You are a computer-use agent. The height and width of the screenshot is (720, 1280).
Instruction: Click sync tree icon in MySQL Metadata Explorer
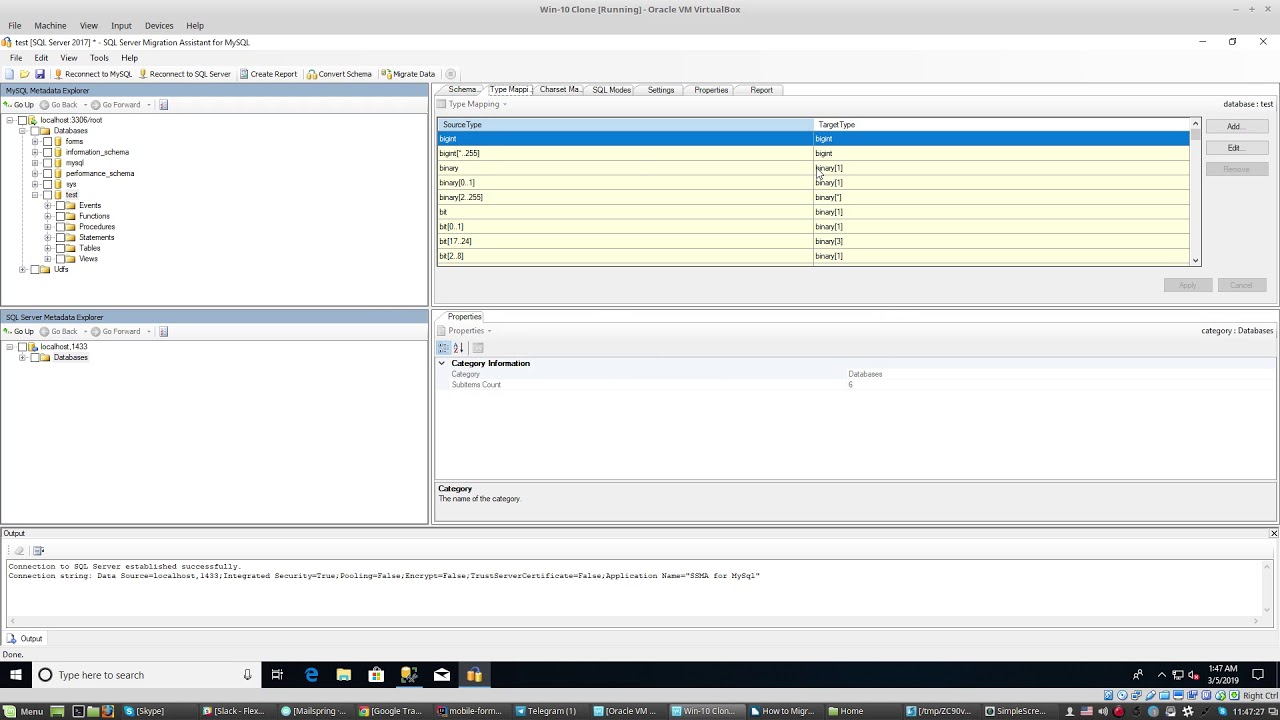point(164,105)
